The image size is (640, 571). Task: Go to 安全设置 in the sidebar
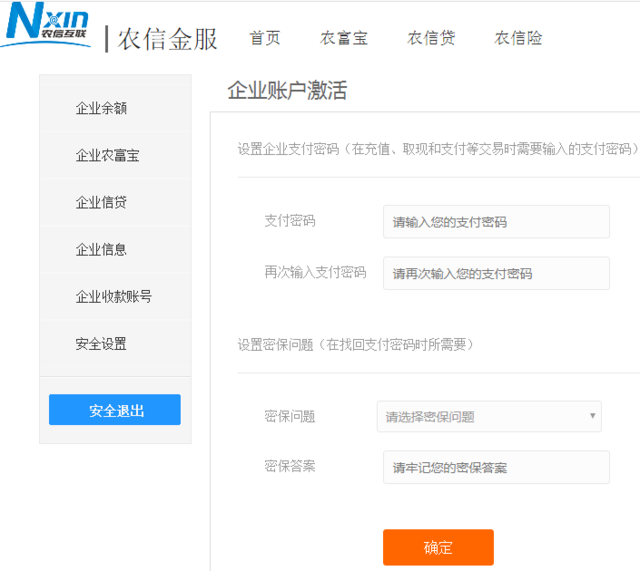102,343
